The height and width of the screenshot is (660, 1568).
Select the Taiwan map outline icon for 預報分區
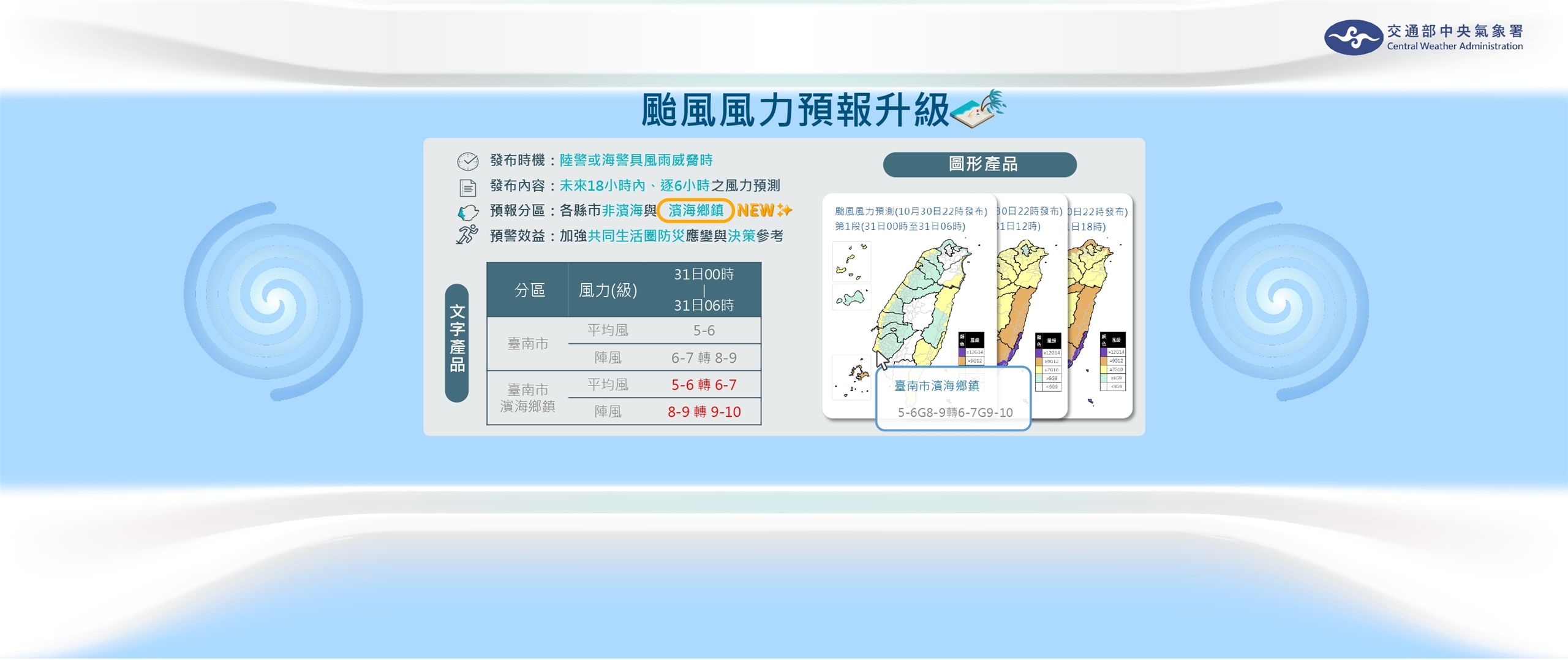point(467,214)
